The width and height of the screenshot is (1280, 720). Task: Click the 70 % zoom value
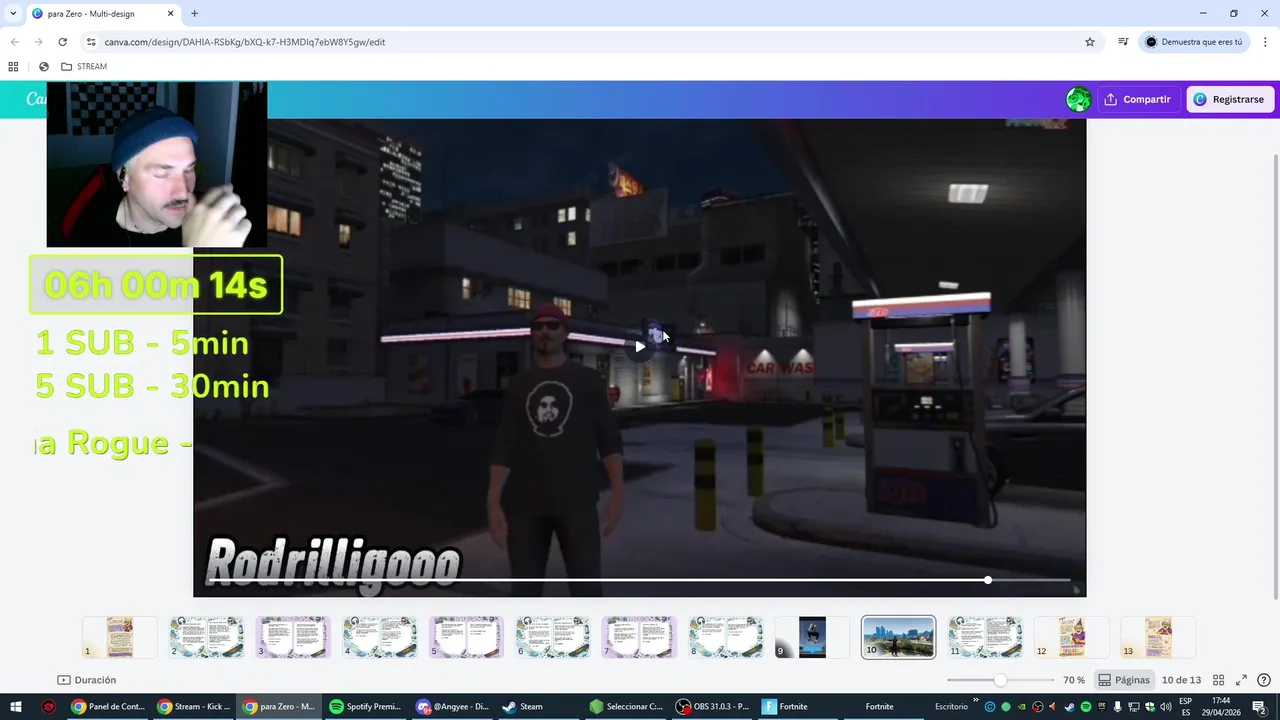[1074, 680]
